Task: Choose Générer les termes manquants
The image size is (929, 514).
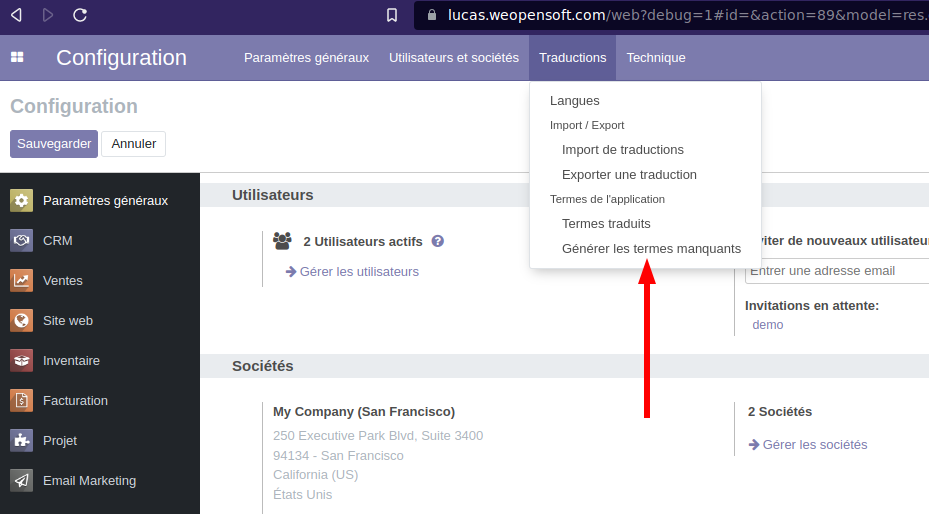Action: pyautogui.click(x=651, y=249)
